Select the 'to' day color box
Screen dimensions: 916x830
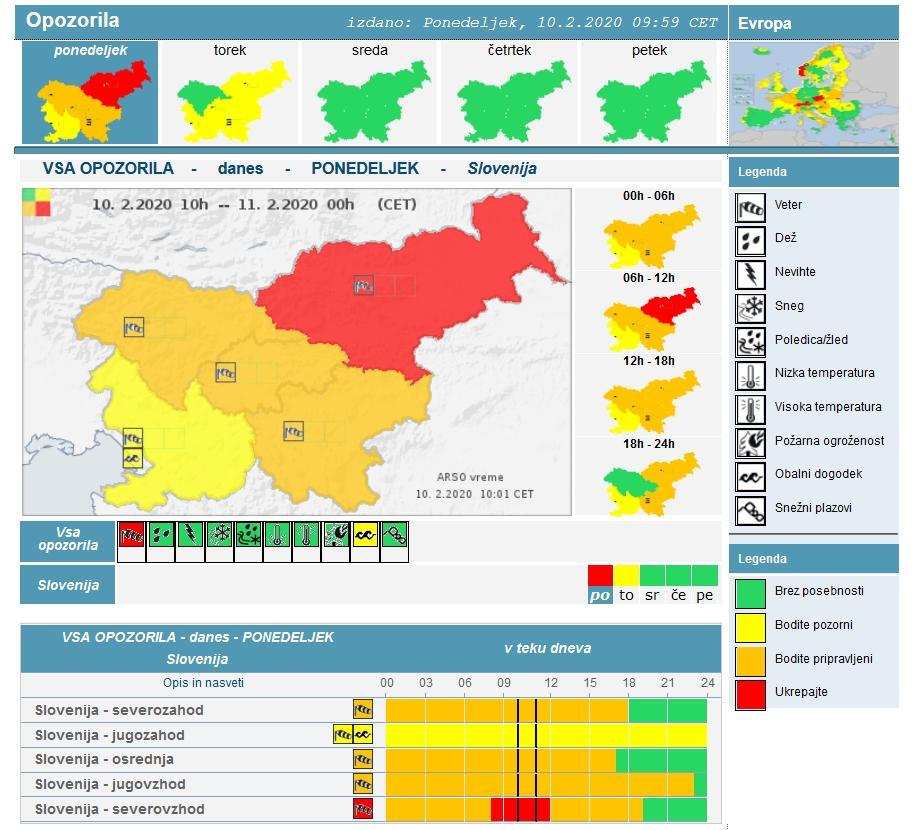pos(626,585)
